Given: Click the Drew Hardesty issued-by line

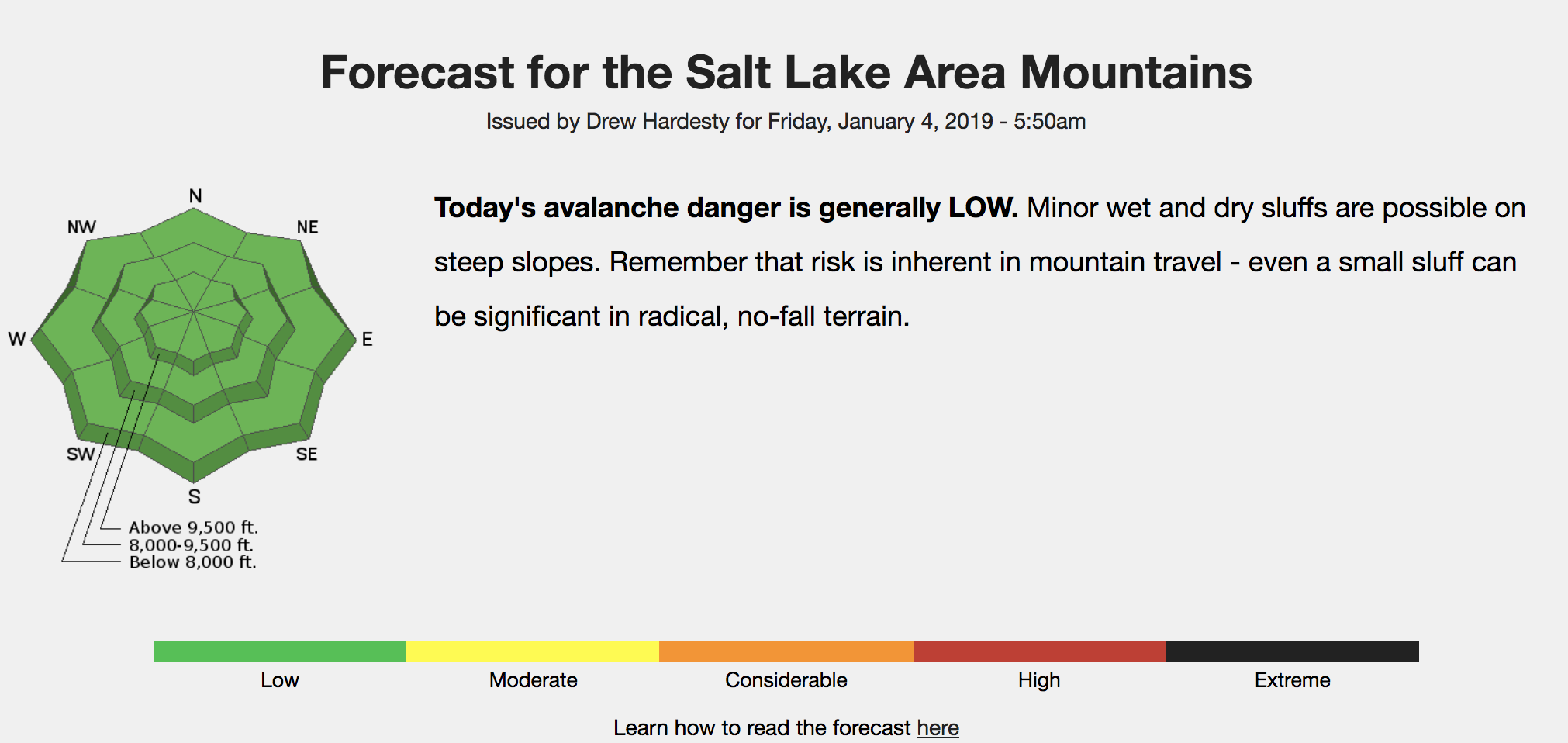Looking at the screenshot, I should coord(786,122).
